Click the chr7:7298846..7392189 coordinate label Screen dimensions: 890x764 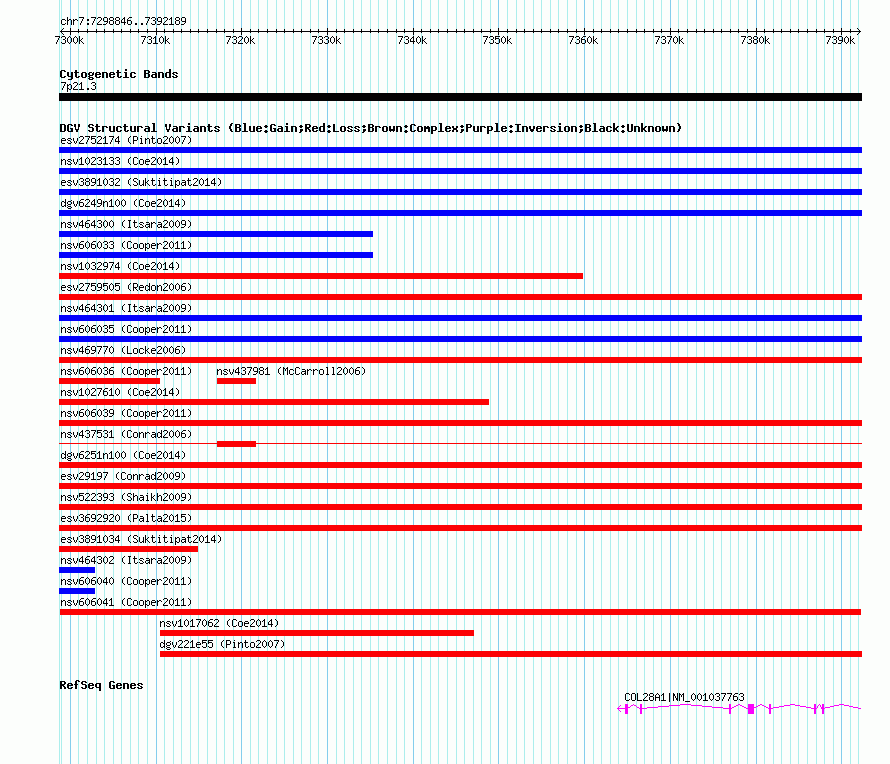click(x=123, y=21)
